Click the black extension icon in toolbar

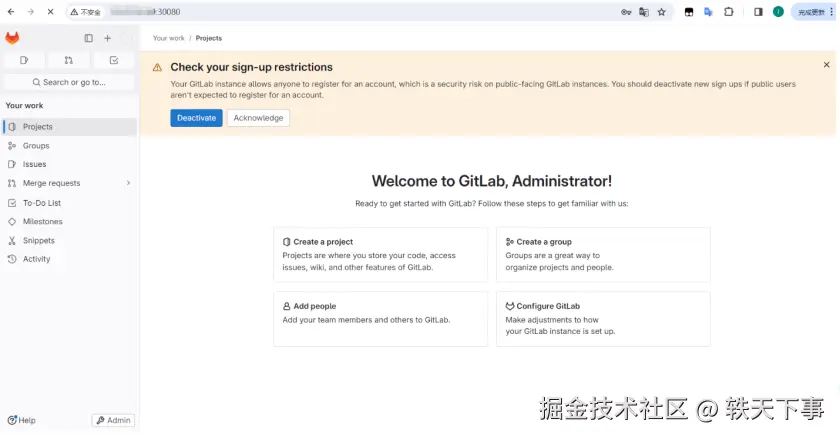689,12
